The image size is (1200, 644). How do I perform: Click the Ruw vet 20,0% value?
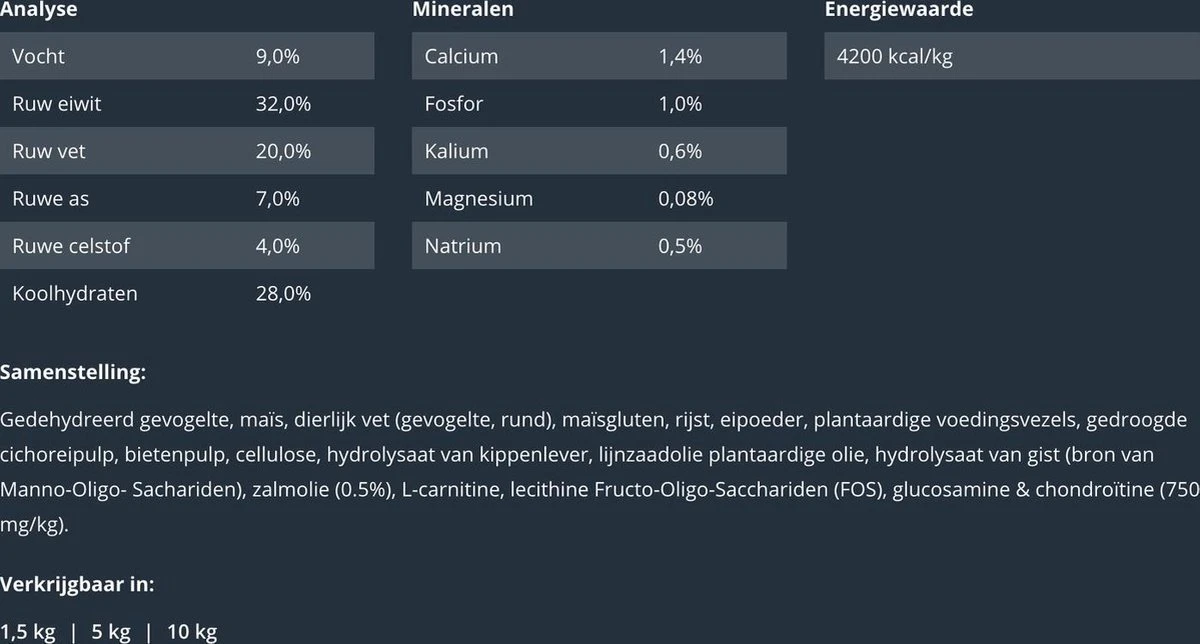pos(283,151)
